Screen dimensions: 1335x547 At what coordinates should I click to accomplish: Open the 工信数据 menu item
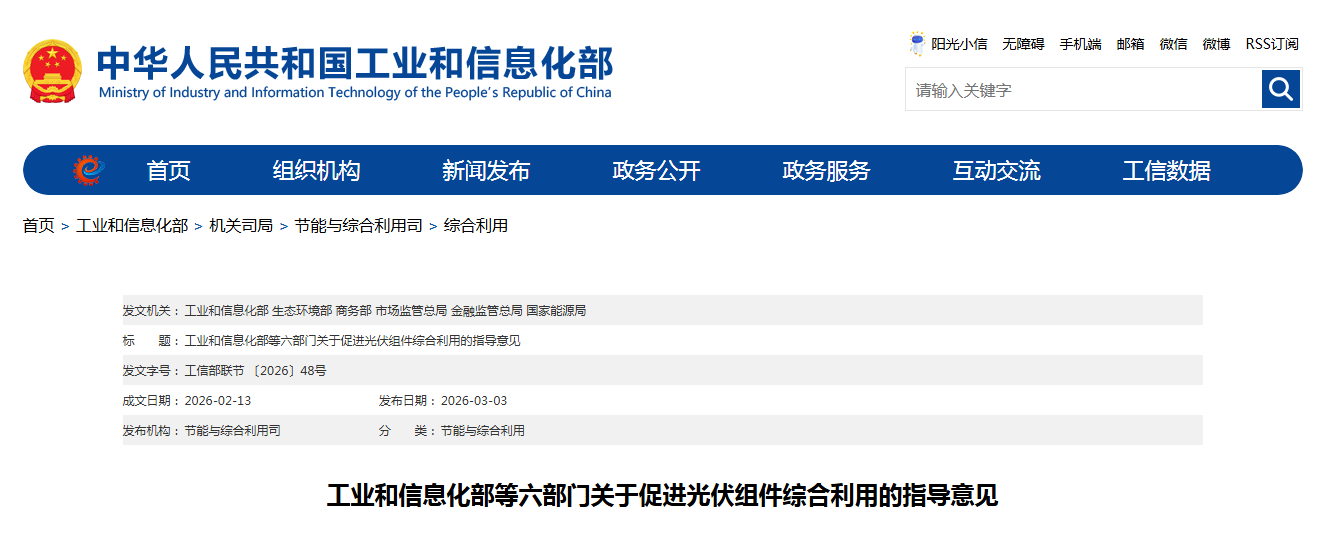click(1166, 171)
